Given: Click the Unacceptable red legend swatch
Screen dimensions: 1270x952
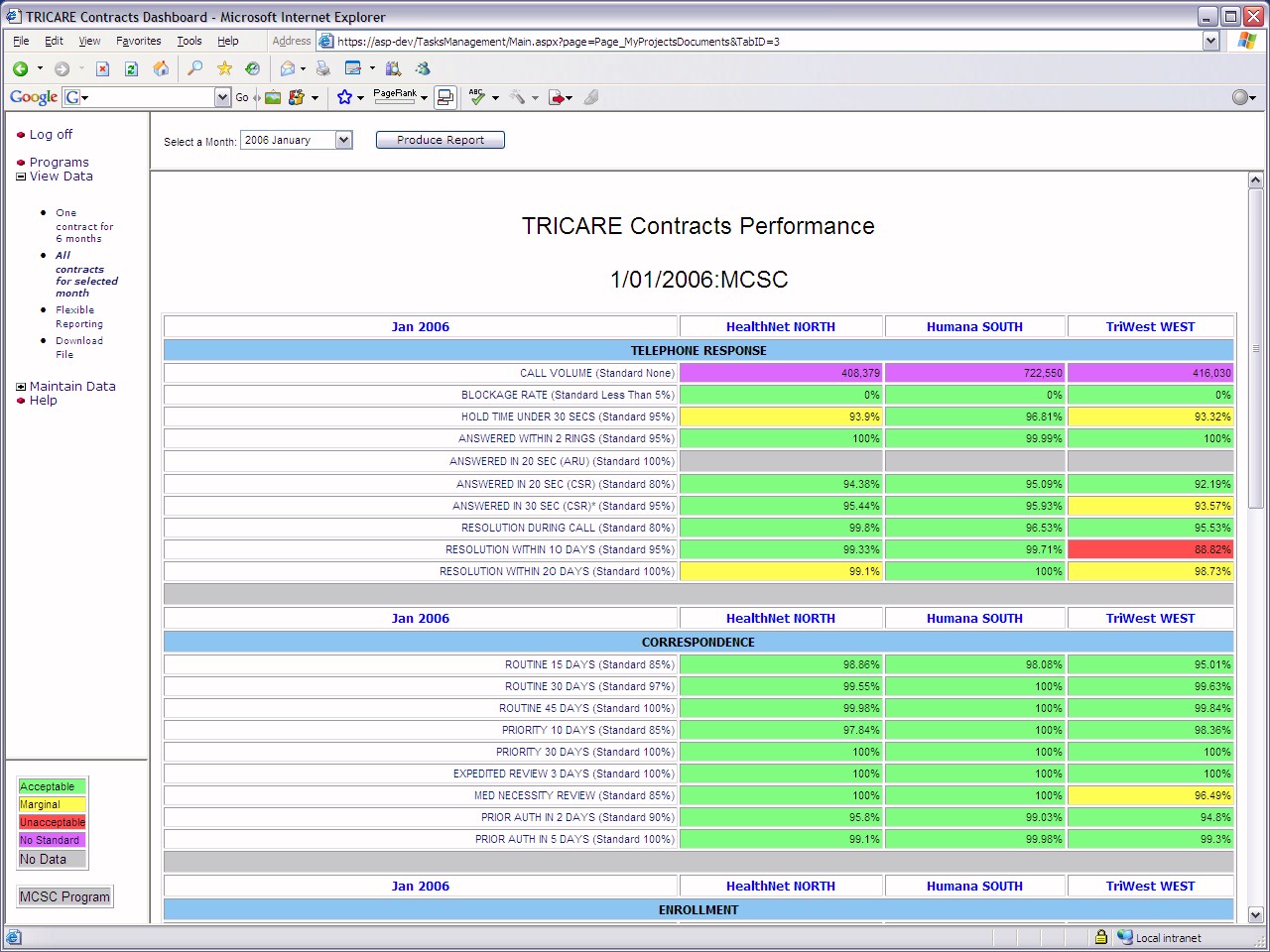Looking at the screenshot, I should click(52, 822).
